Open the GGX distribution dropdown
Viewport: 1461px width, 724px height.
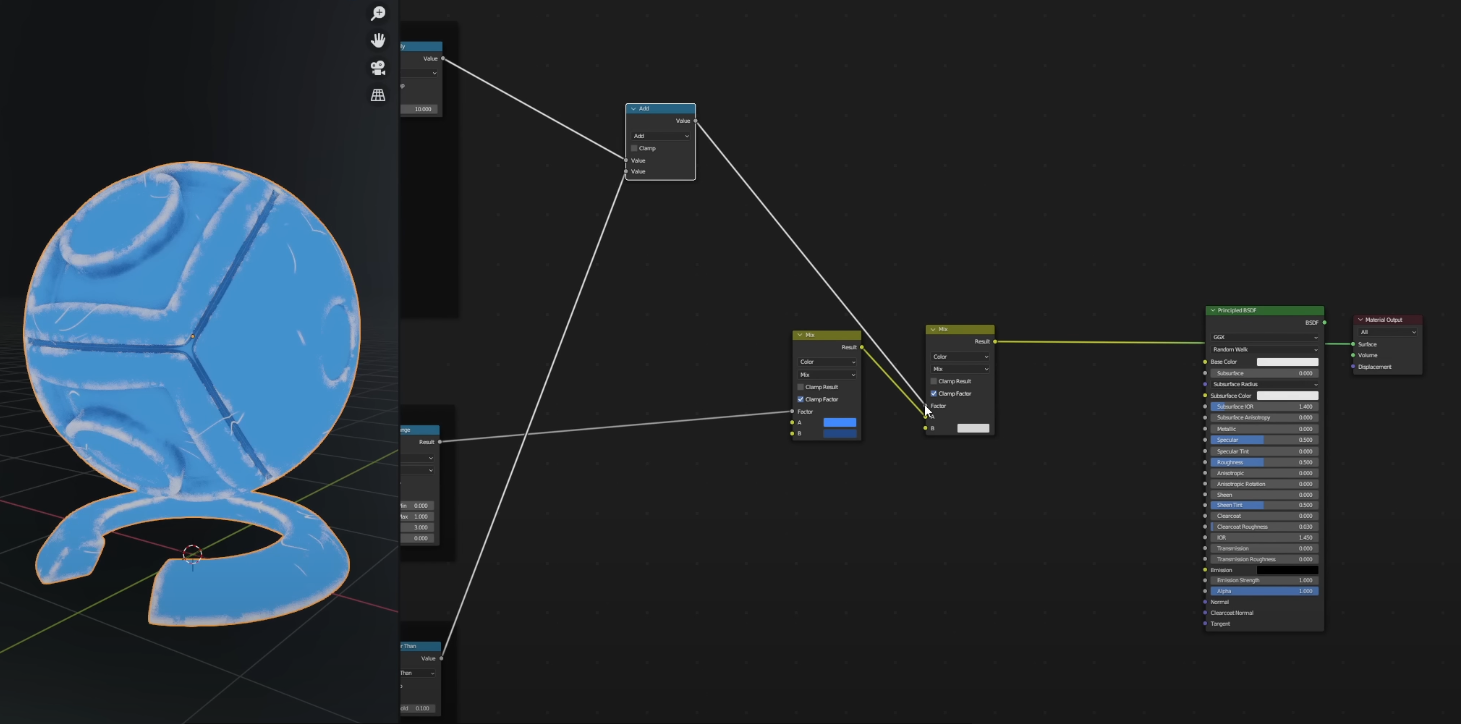1264,337
